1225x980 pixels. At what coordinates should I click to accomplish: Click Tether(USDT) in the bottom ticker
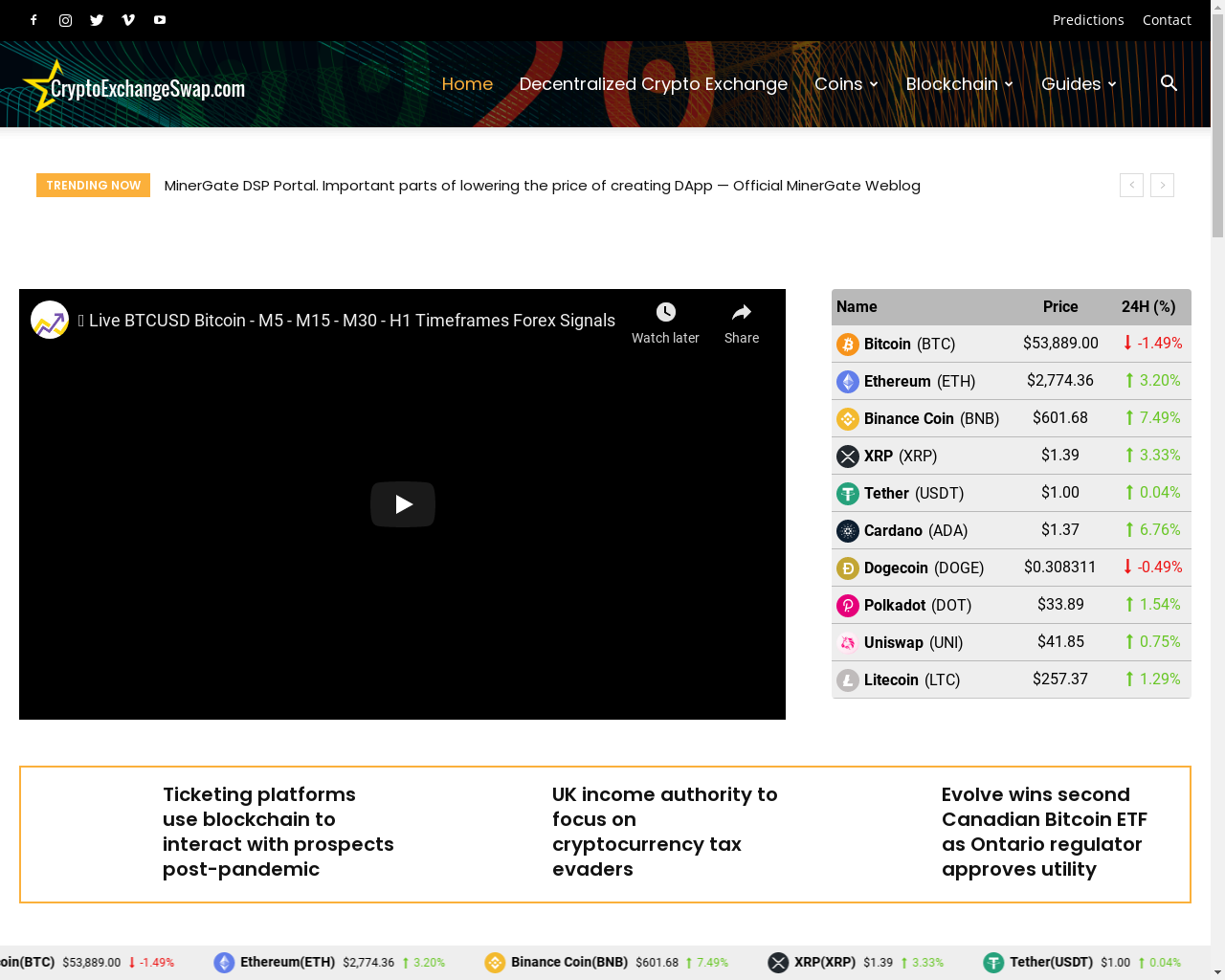pos(1051,962)
